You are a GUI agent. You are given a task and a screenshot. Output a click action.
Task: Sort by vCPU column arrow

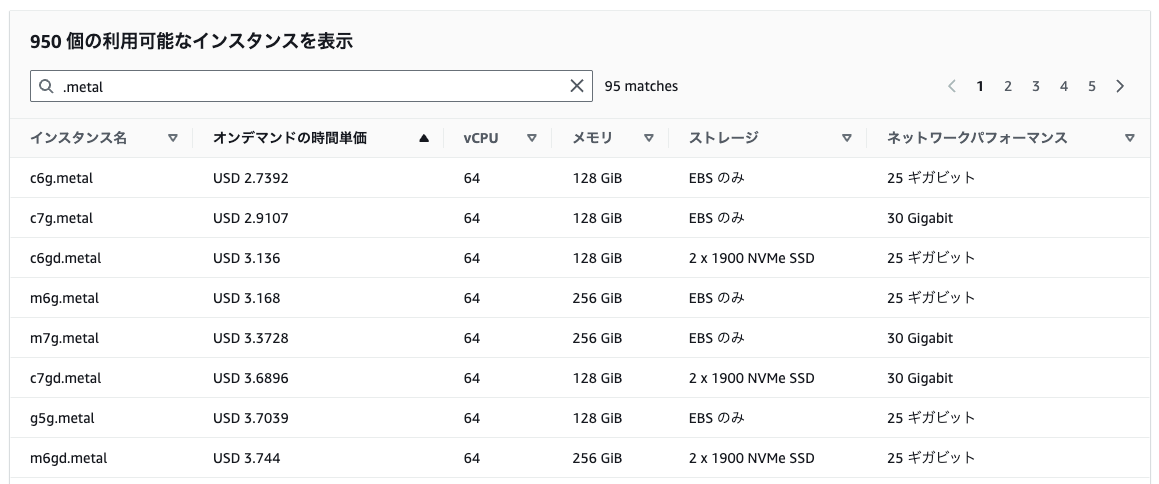(531, 138)
